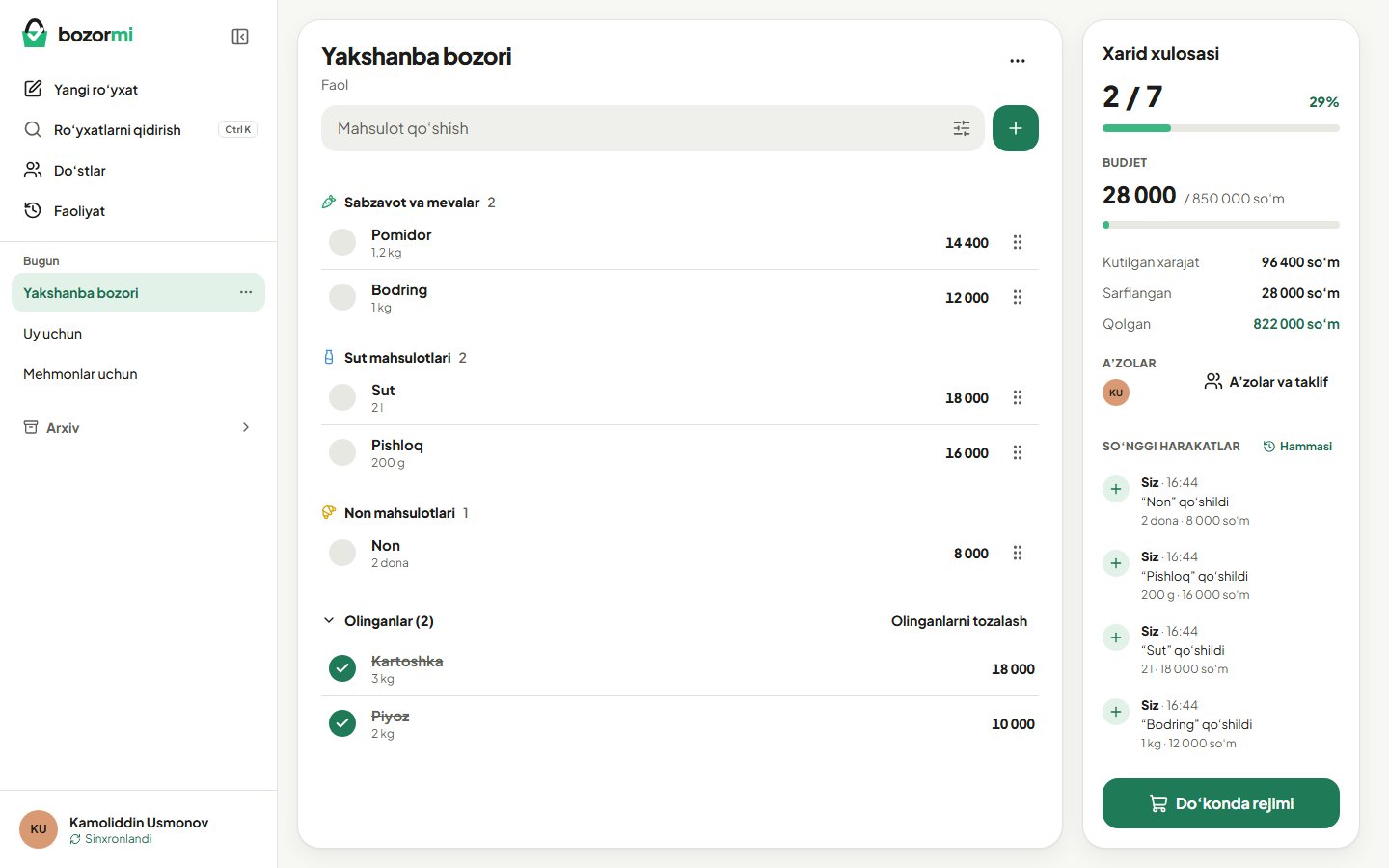Tick the Non item checkbox
Screen dimensions: 1389x868
coord(342,553)
